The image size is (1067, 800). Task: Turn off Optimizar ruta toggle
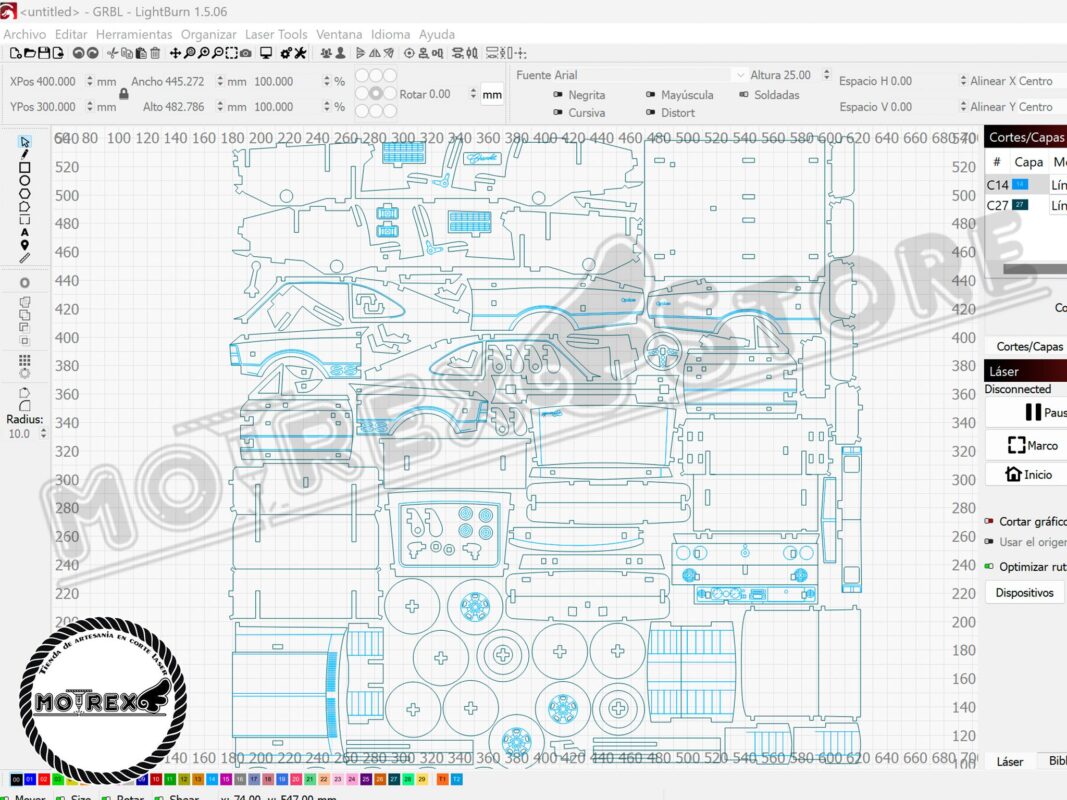[989, 566]
